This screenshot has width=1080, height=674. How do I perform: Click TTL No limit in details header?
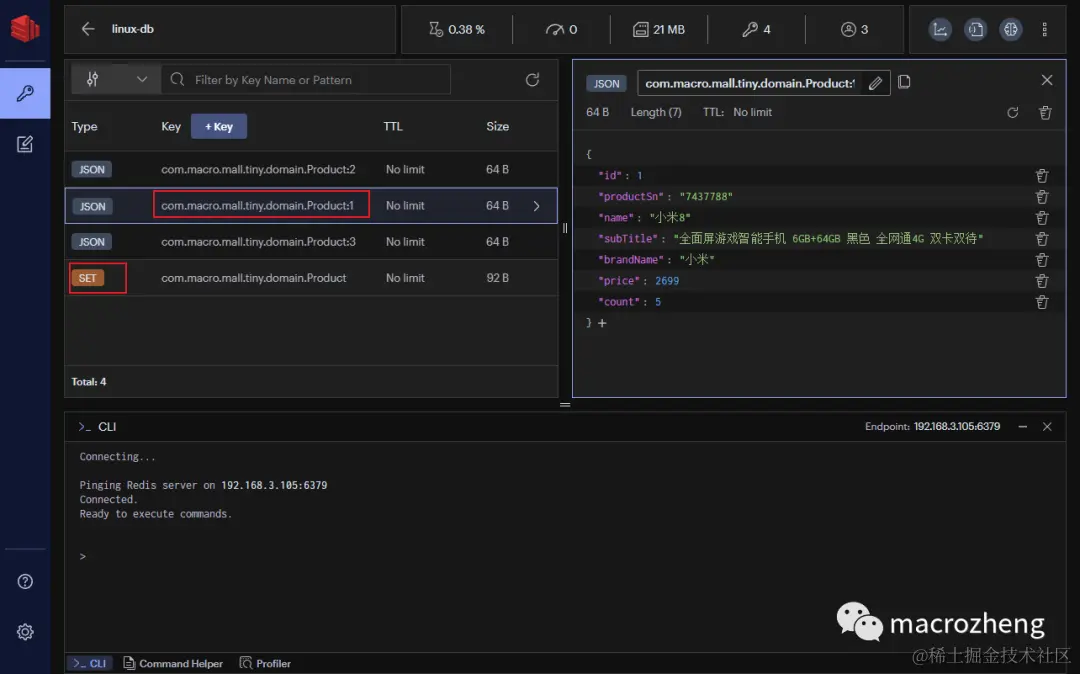click(x=737, y=112)
